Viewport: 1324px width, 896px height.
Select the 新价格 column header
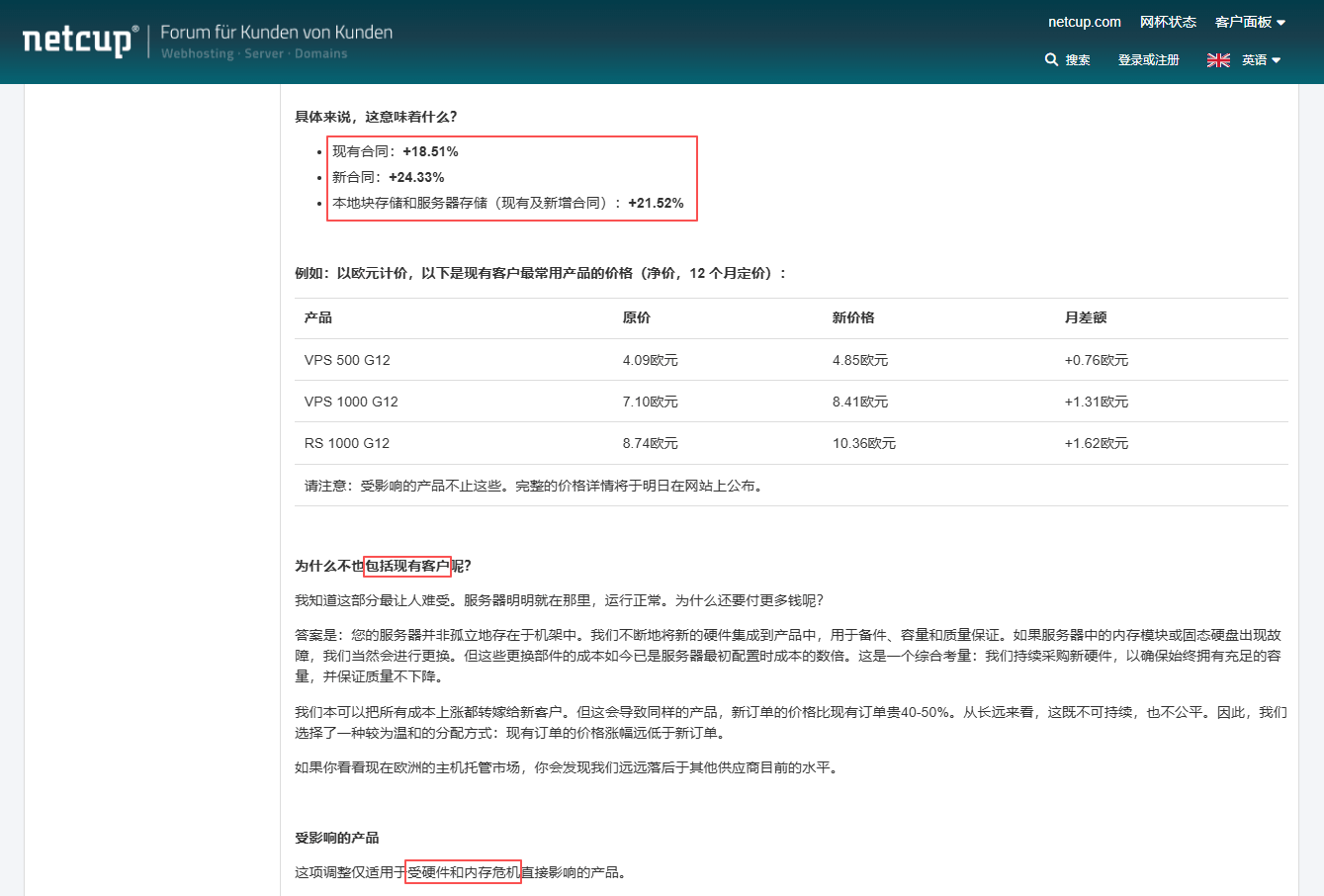click(853, 317)
